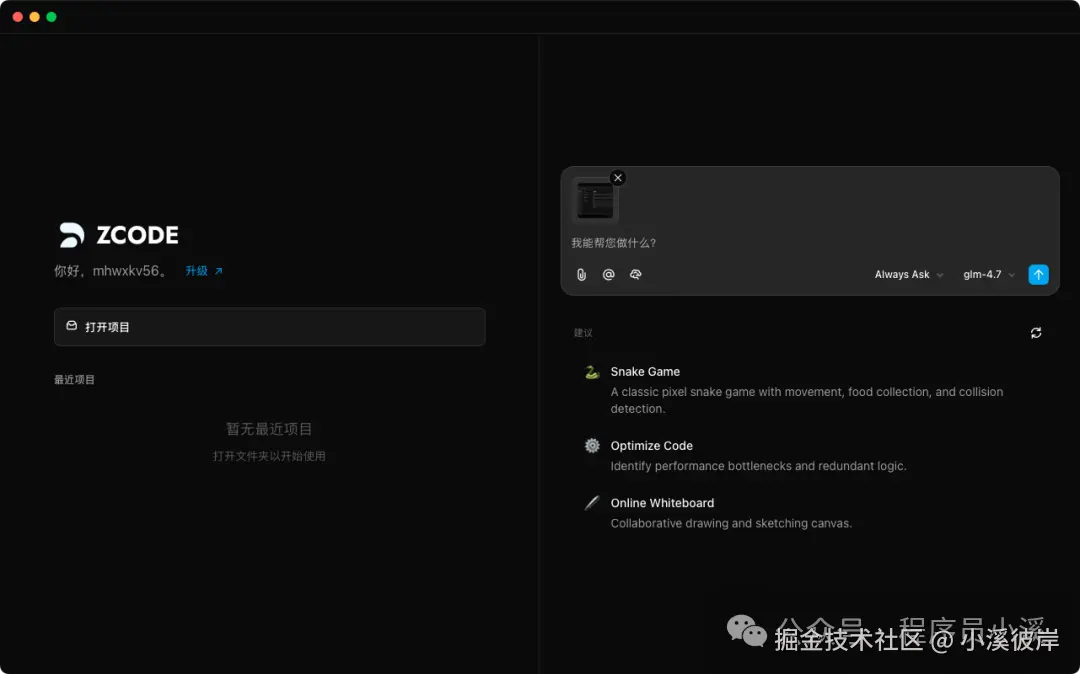Select the Optimize Code gear icon
Viewport: 1080px width, 674px height.
(x=590, y=445)
